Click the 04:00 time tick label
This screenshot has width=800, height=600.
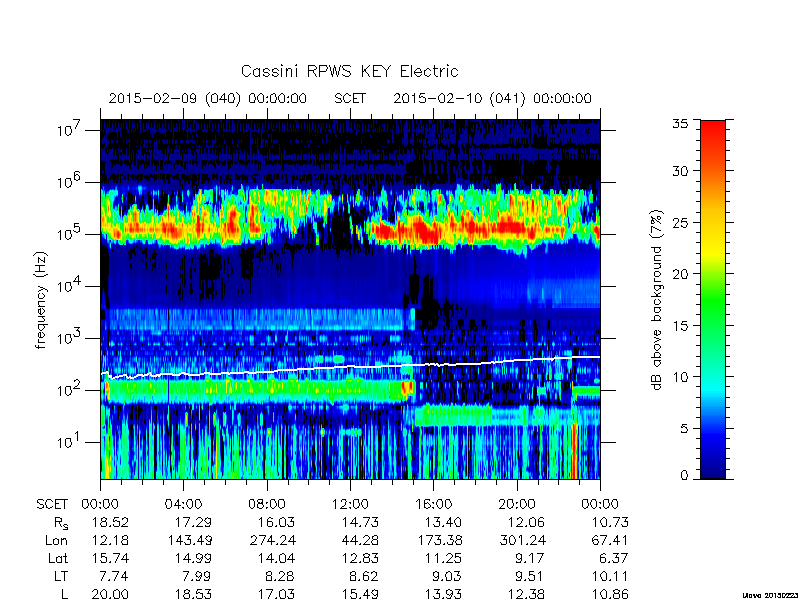(x=183, y=504)
